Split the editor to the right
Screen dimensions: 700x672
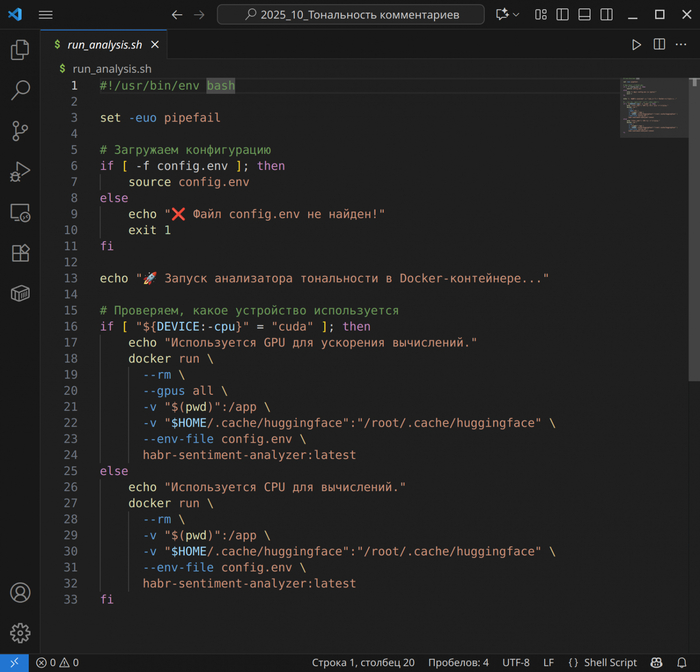point(659,45)
